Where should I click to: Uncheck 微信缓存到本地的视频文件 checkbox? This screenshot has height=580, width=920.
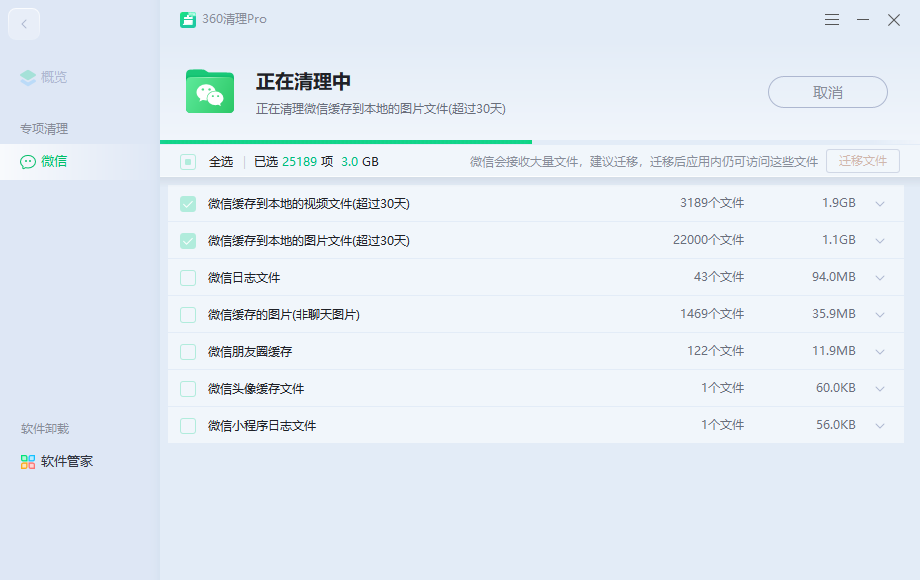click(188, 204)
